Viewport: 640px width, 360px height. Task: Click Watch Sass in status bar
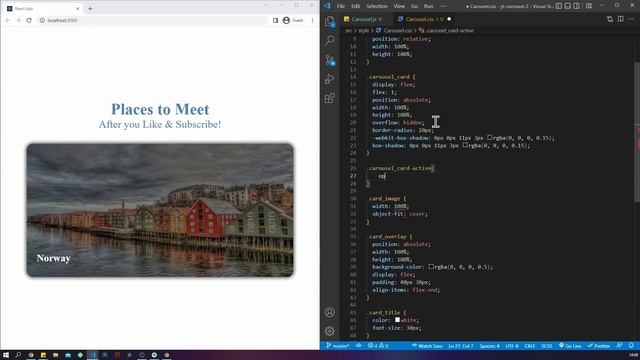tap(427, 346)
